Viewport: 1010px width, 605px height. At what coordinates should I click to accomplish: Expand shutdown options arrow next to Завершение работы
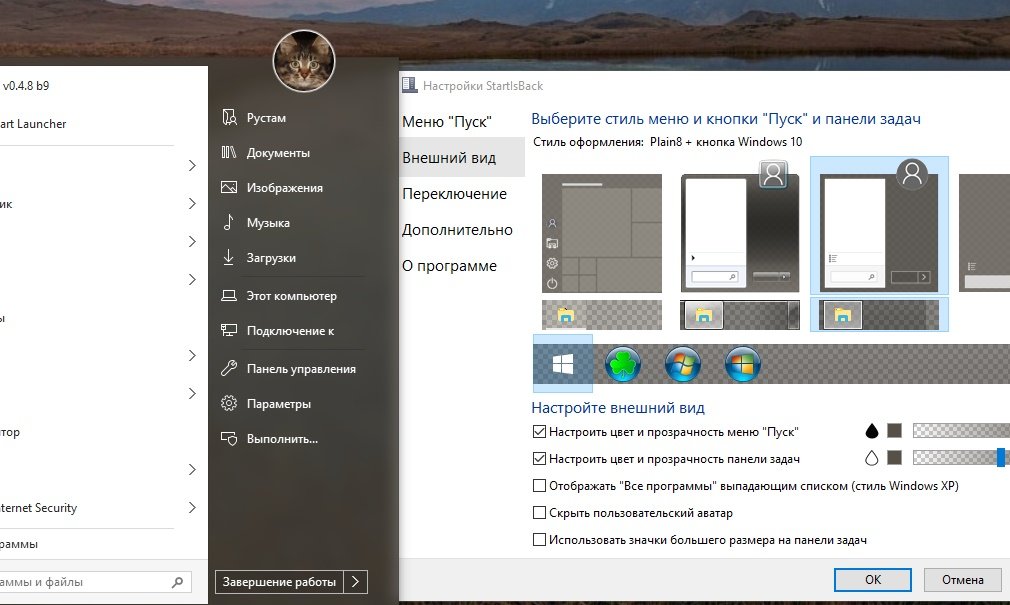(356, 582)
